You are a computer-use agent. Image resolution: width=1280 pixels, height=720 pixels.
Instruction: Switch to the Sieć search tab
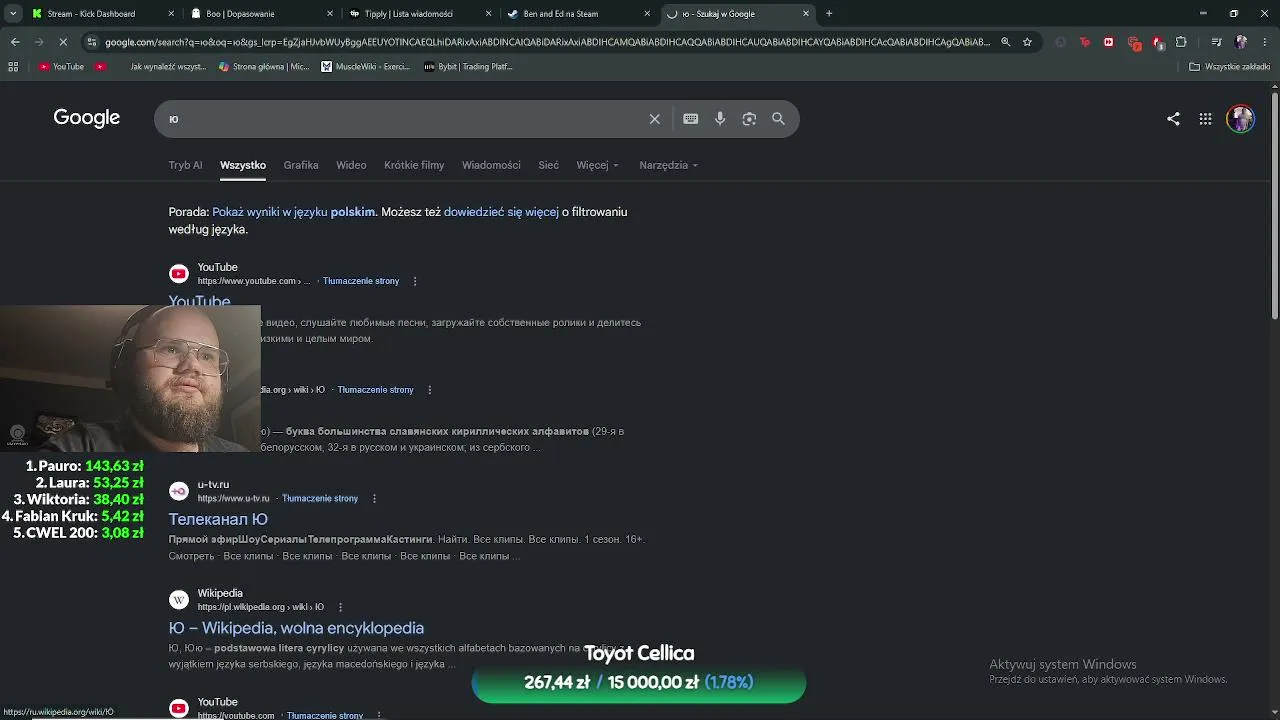tap(548, 165)
